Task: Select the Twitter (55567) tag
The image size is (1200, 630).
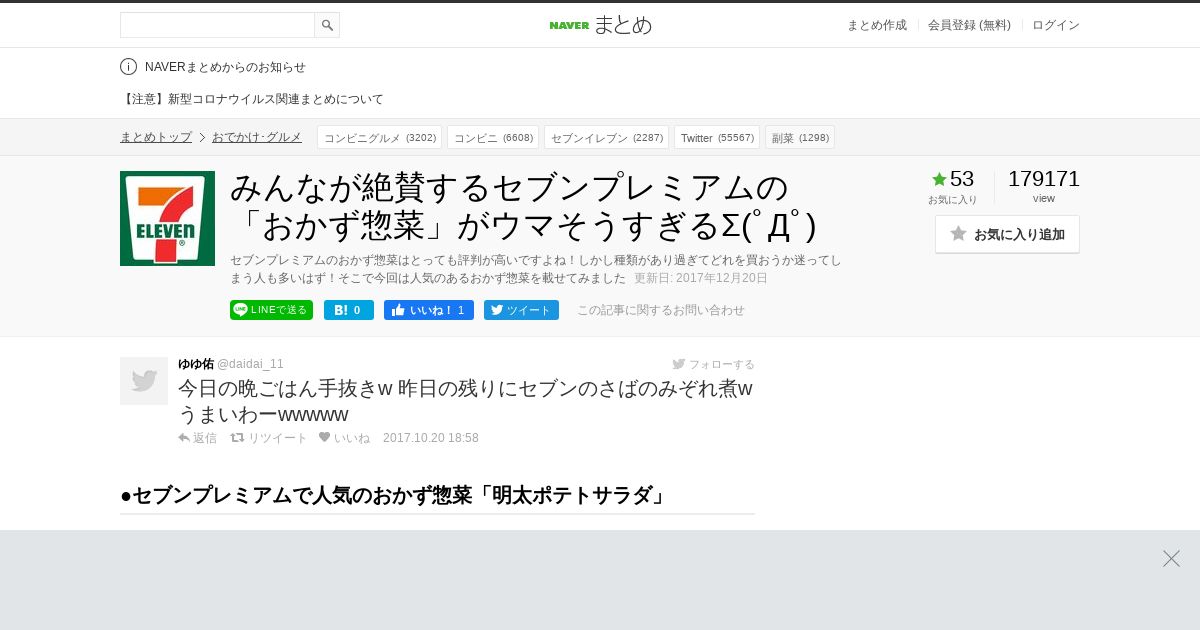Action: tap(717, 137)
